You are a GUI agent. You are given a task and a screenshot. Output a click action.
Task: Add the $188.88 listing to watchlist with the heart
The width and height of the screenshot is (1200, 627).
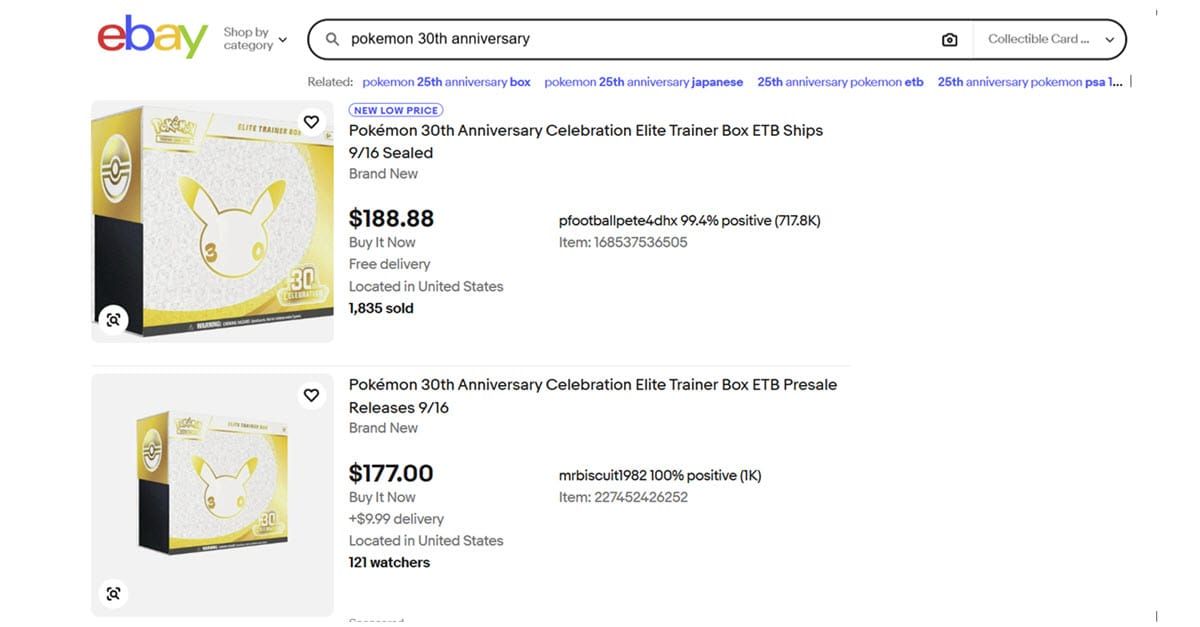click(x=311, y=122)
